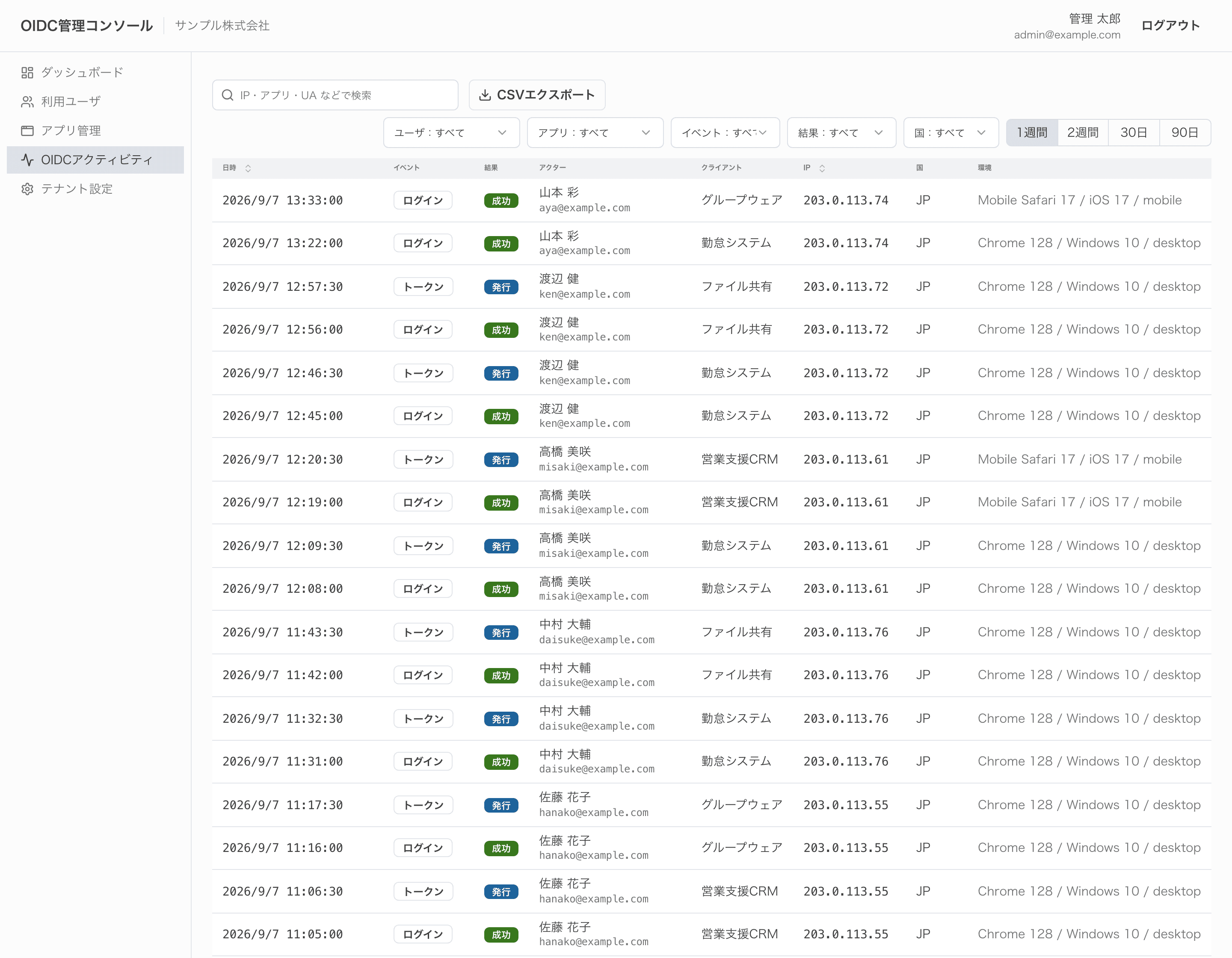Switch to the 2週間 period
The image size is (1232, 958).
(x=1083, y=133)
